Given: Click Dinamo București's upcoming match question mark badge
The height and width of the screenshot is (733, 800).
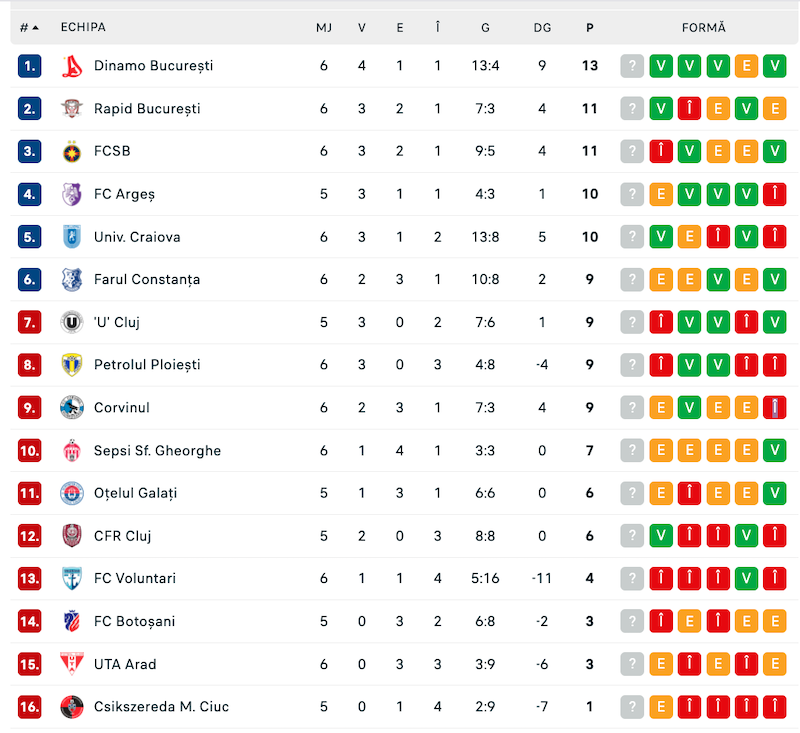Looking at the screenshot, I should pos(632,66).
